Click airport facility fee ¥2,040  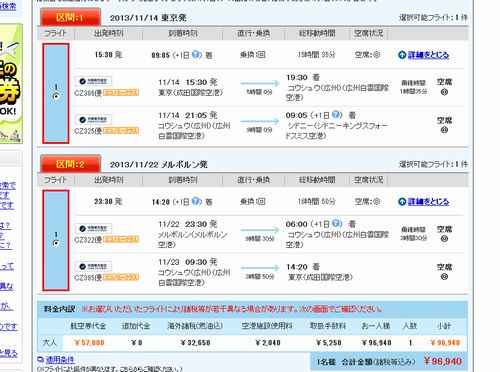268,343
